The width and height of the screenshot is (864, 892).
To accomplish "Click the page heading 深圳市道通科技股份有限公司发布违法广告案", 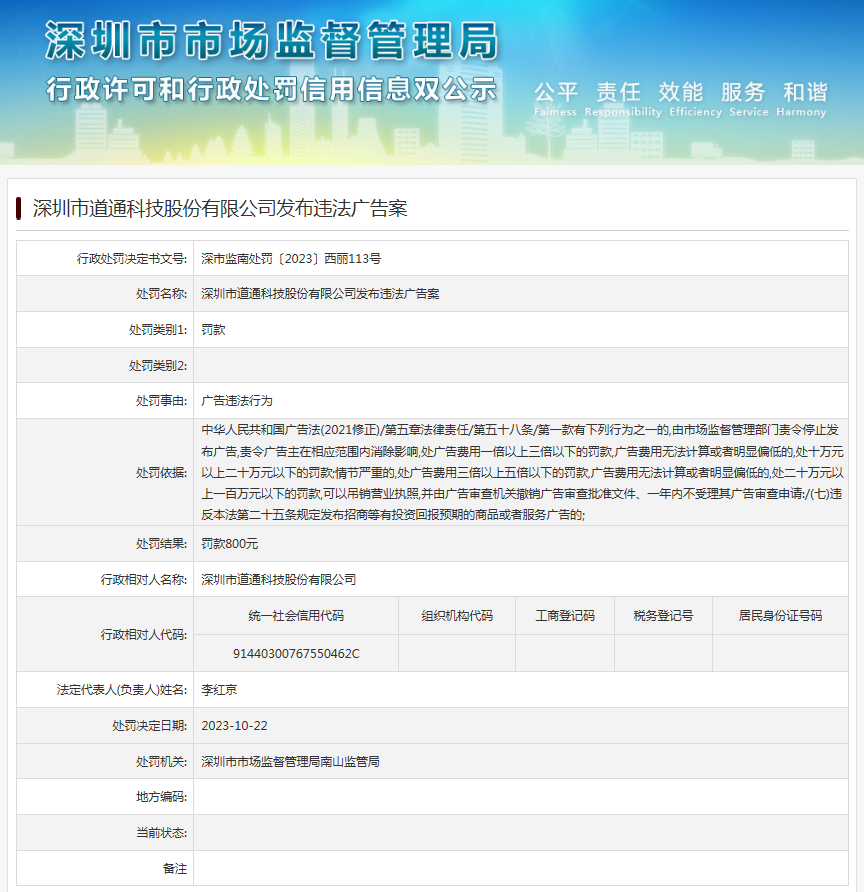I will click(x=220, y=208).
